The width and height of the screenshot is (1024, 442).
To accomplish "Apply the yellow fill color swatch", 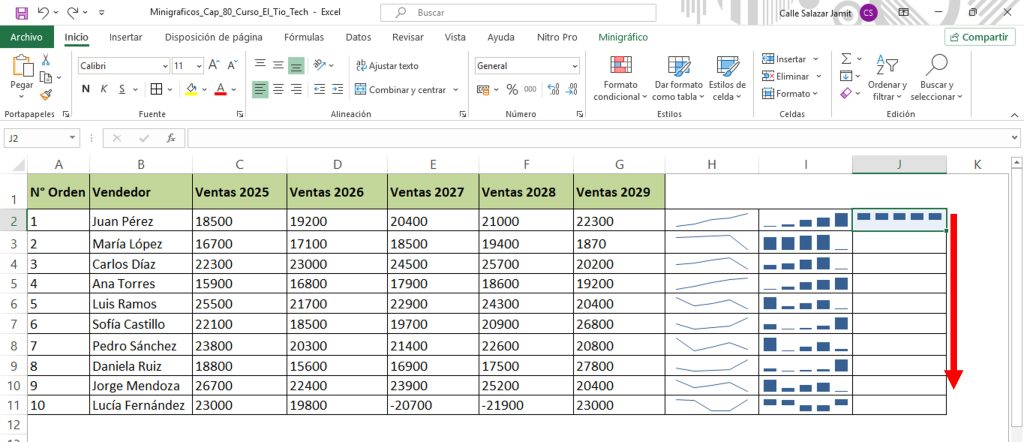I will (x=191, y=89).
